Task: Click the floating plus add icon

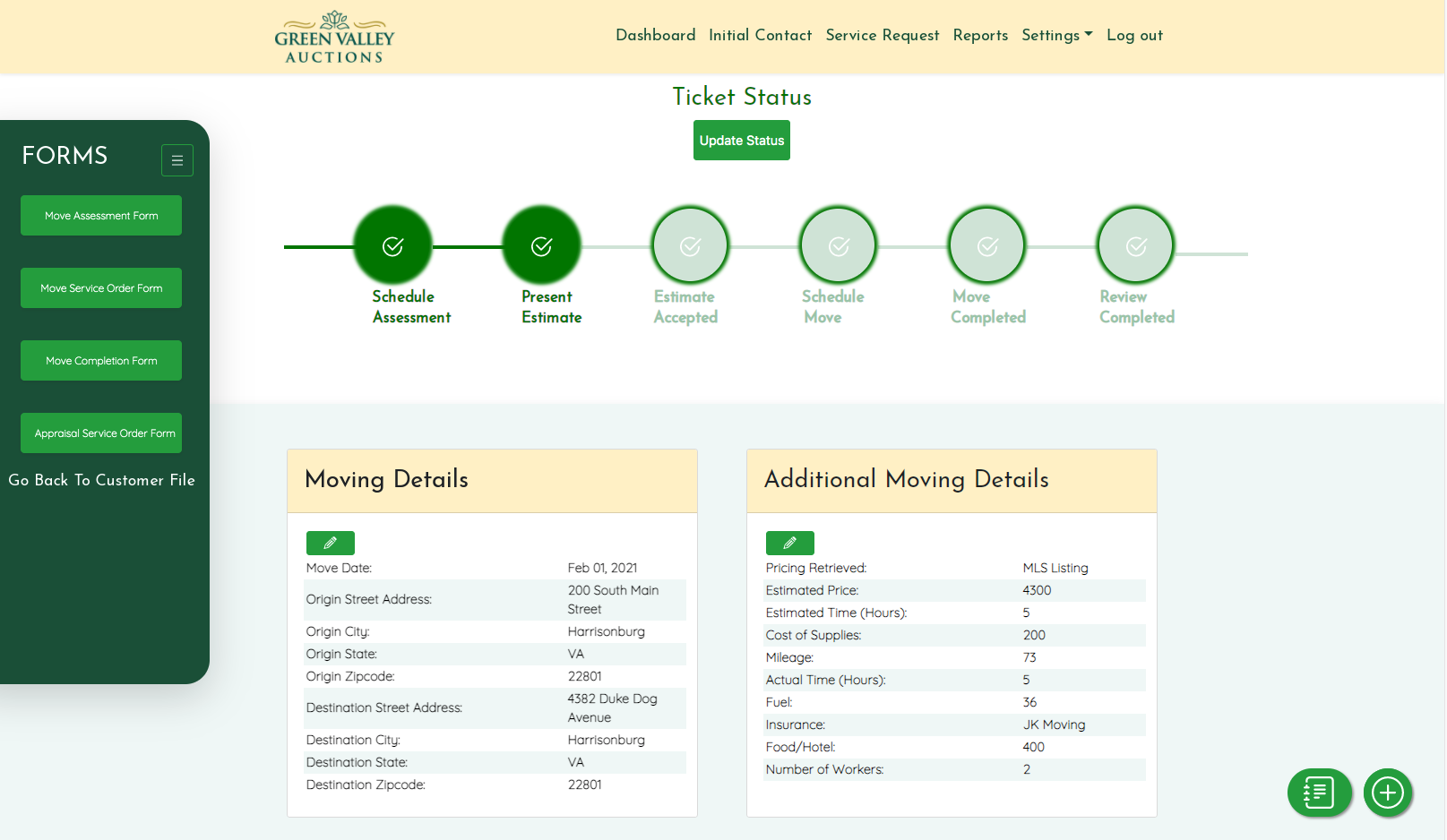Action: pyautogui.click(x=1388, y=793)
